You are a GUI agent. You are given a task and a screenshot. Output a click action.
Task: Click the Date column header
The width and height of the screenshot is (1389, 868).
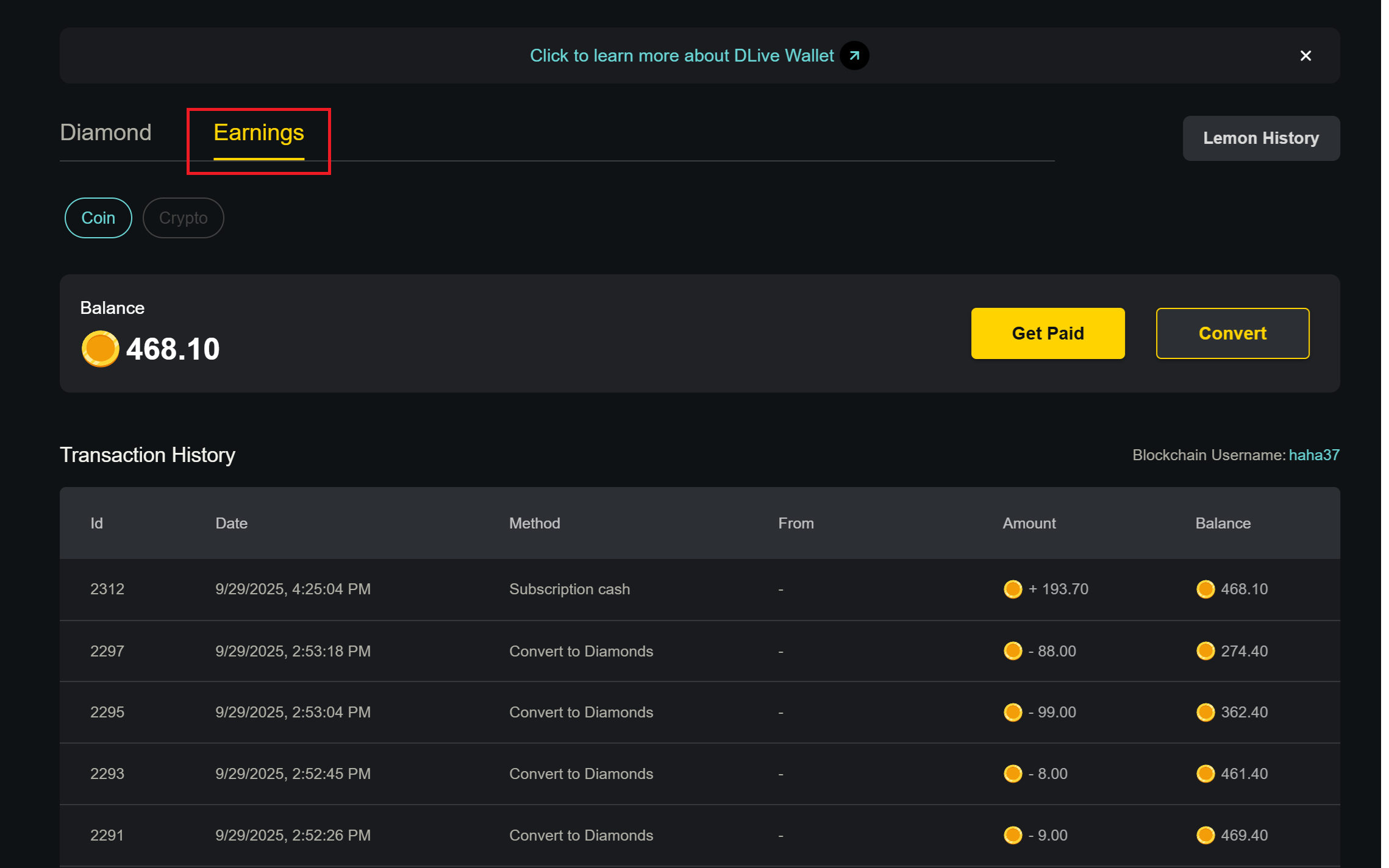click(x=231, y=523)
